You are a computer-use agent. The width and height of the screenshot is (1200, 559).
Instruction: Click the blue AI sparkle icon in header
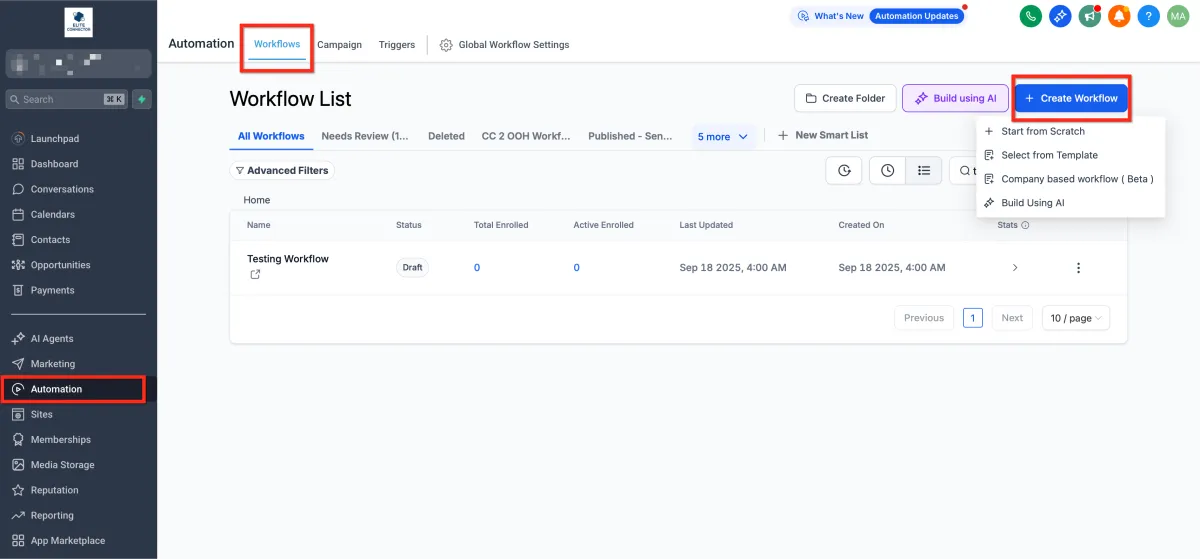click(1060, 16)
